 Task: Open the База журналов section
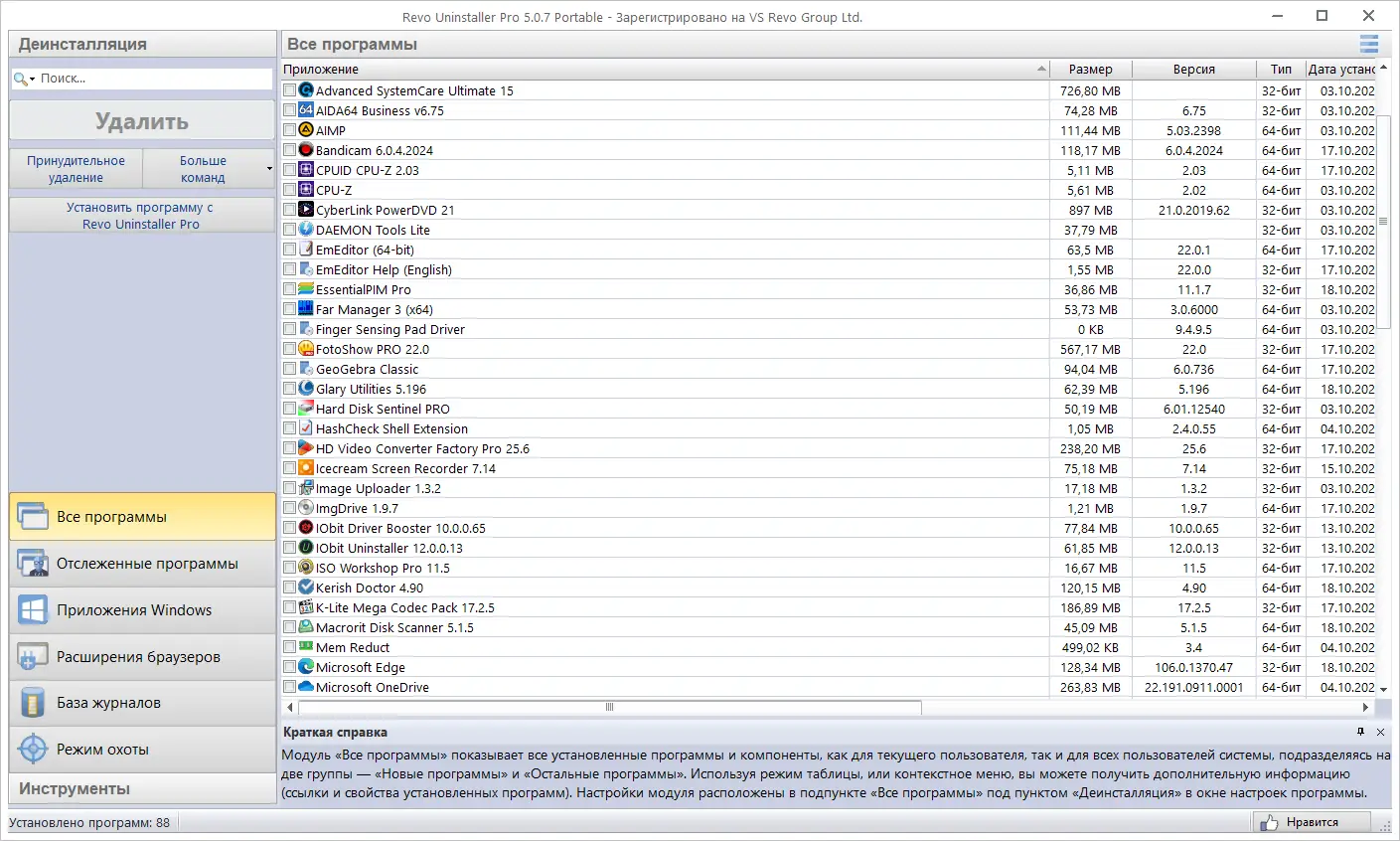[x=142, y=703]
